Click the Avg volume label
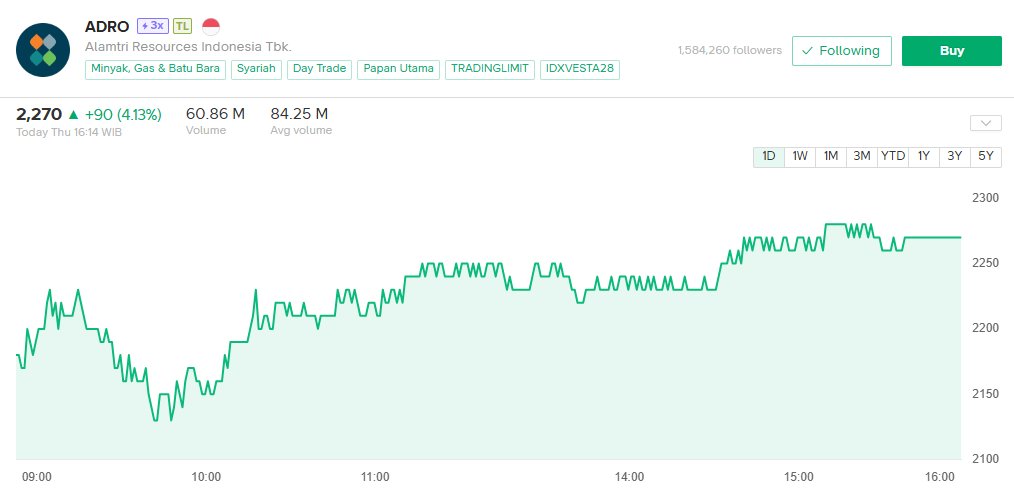The width and height of the screenshot is (1014, 504). click(x=301, y=131)
